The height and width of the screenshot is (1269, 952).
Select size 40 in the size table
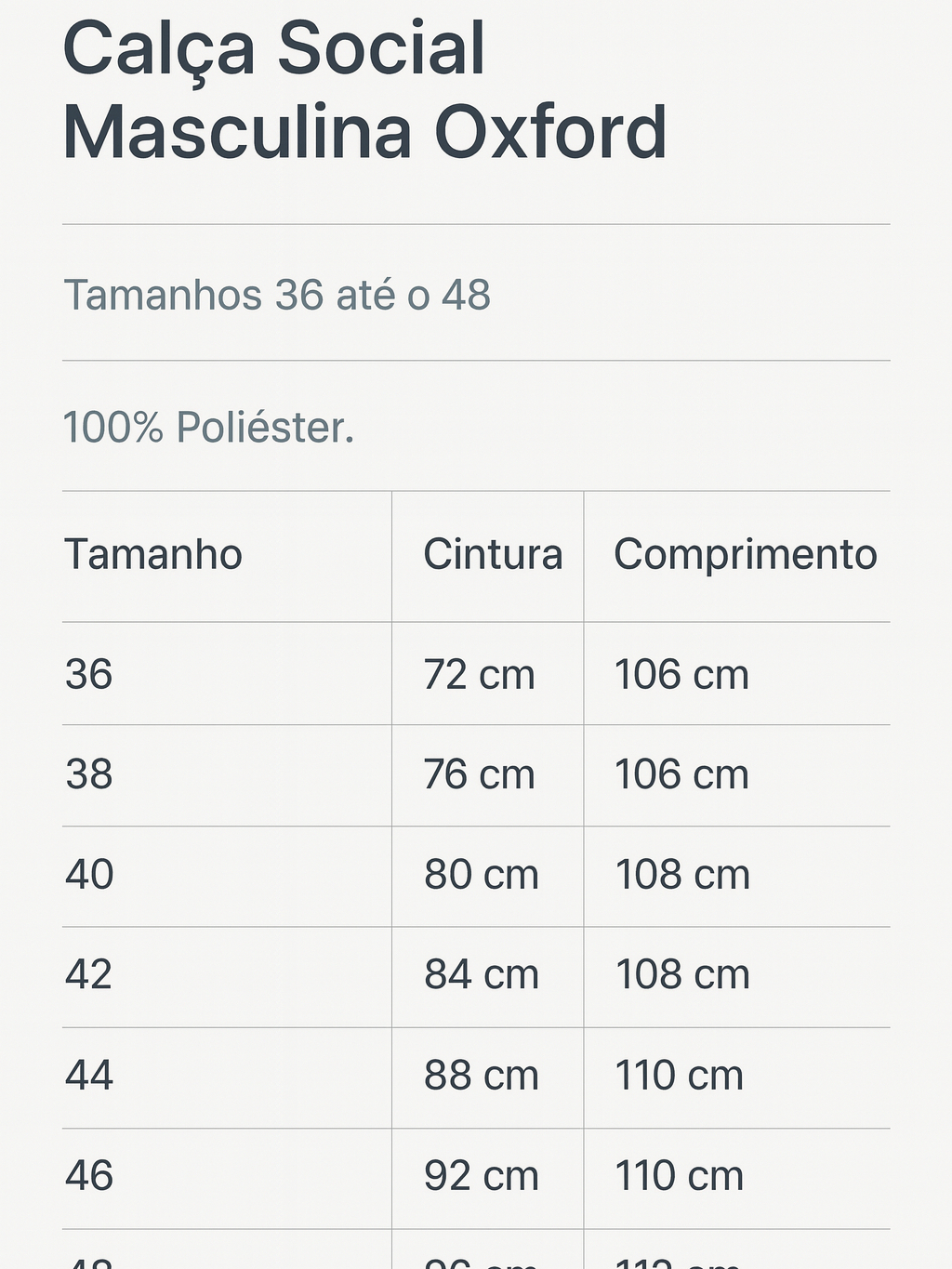point(89,875)
